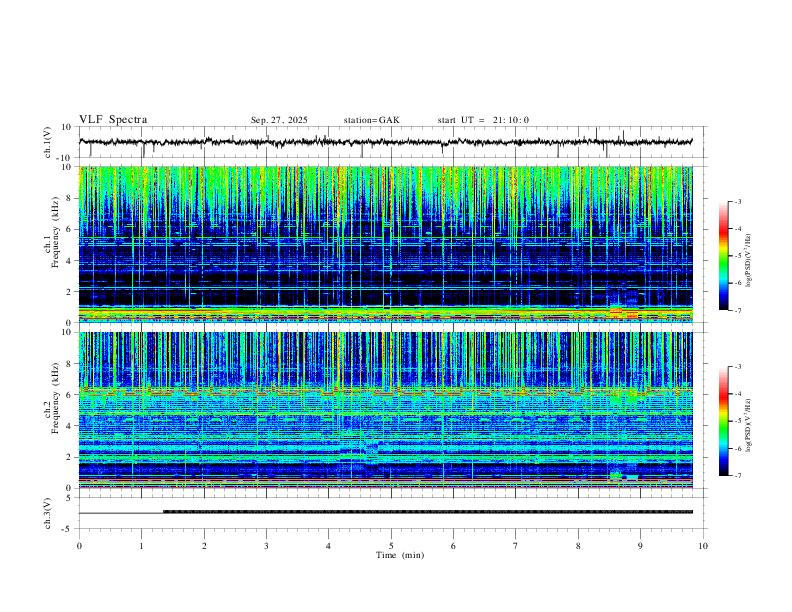Click the ch.1 PSD color scale bar
792x612 pixels.
click(723, 256)
